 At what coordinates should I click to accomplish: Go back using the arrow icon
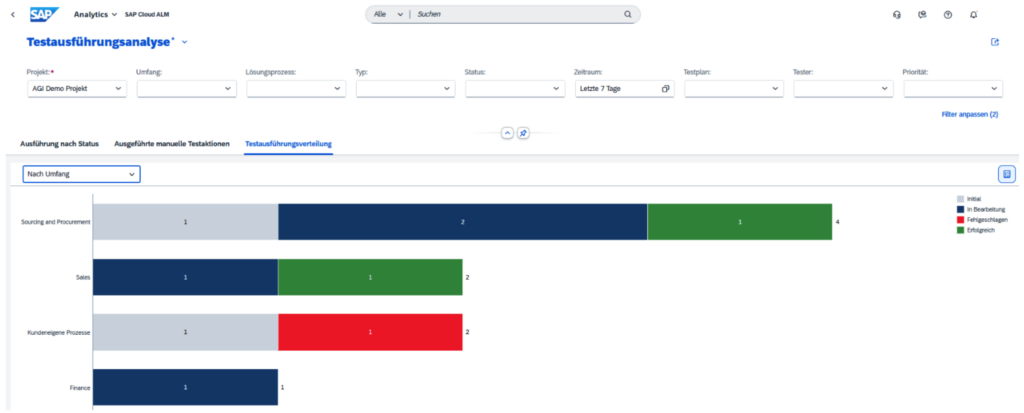(x=13, y=14)
